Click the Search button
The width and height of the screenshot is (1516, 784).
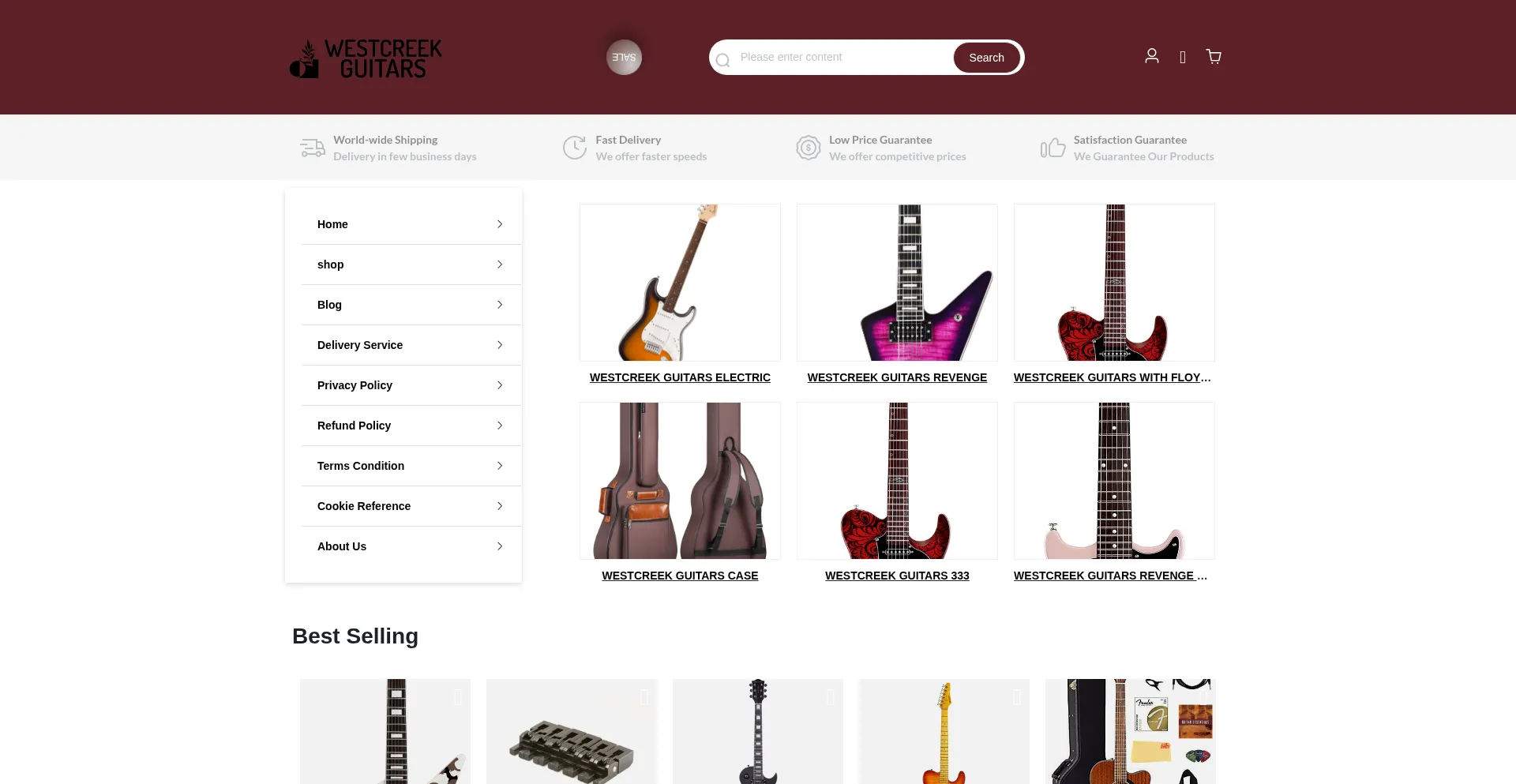[x=987, y=58]
